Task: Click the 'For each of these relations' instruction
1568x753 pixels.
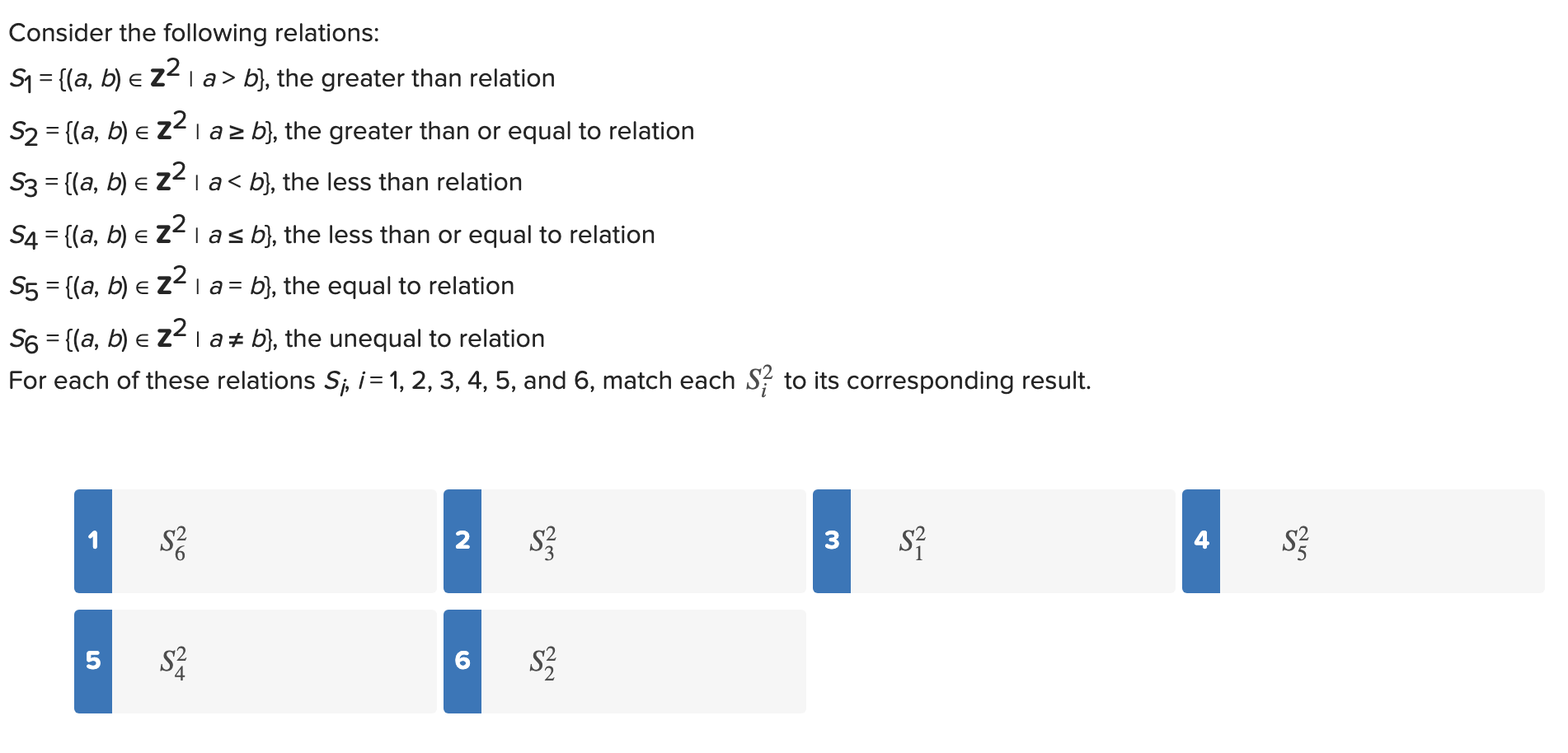Action: (x=550, y=381)
